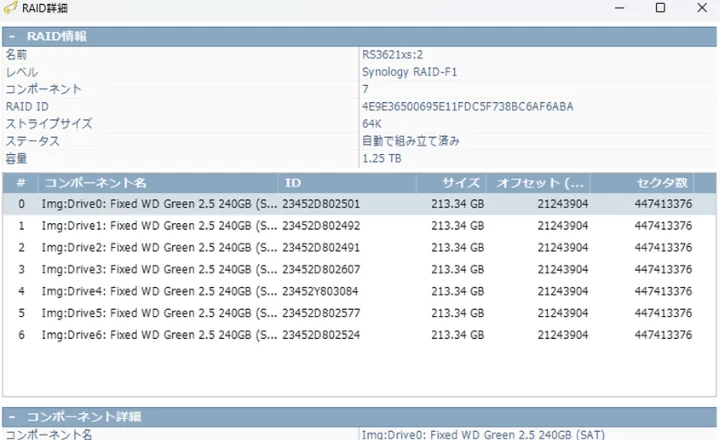Click 213.34 GB size in Drive3 row

click(x=457, y=269)
